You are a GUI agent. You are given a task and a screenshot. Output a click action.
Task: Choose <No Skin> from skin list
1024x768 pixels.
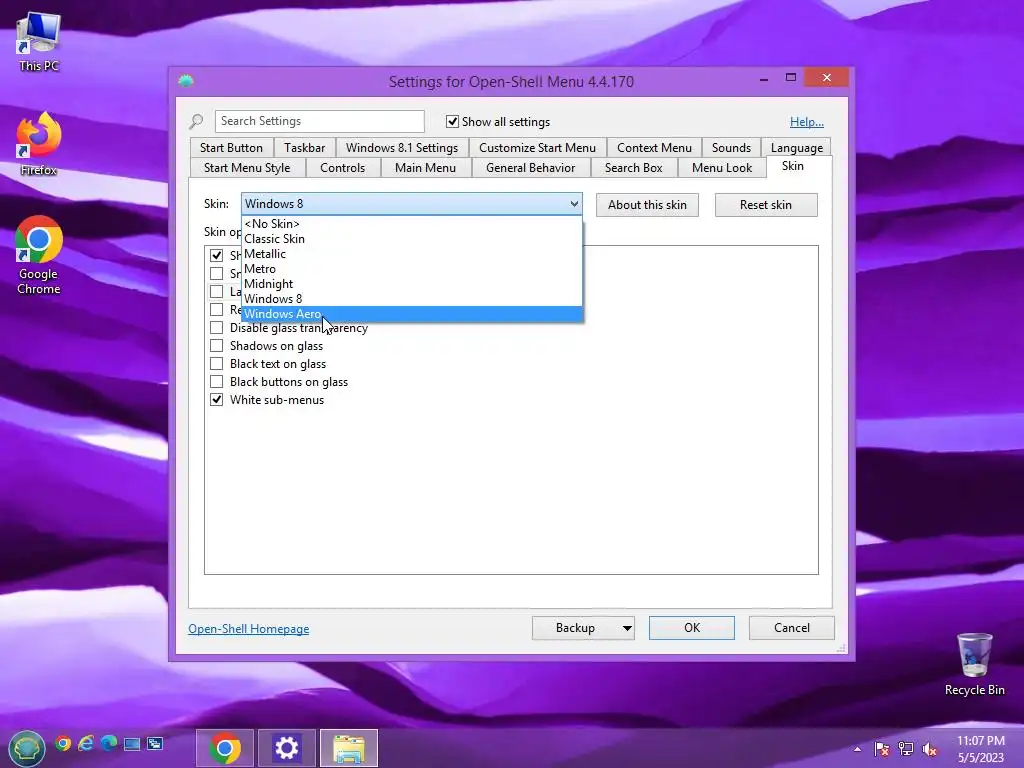(x=412, y=224)
